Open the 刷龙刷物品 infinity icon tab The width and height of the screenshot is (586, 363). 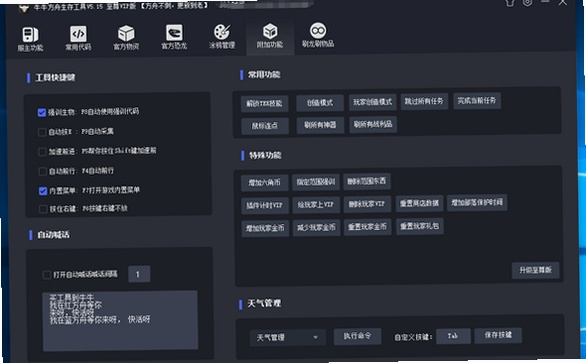(x=318, y=35)
